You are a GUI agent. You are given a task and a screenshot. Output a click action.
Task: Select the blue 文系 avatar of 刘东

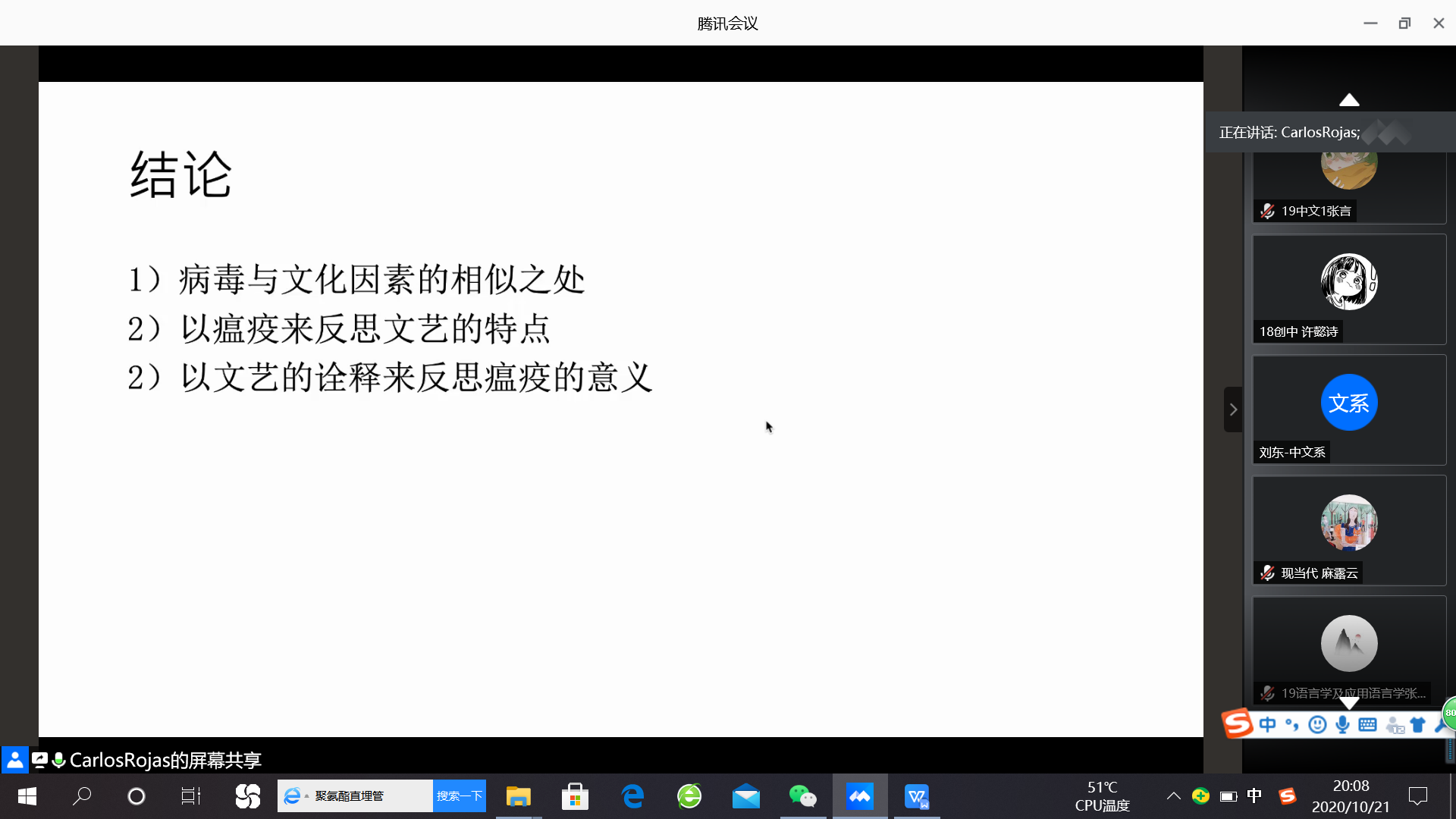tap(1349, 403)
